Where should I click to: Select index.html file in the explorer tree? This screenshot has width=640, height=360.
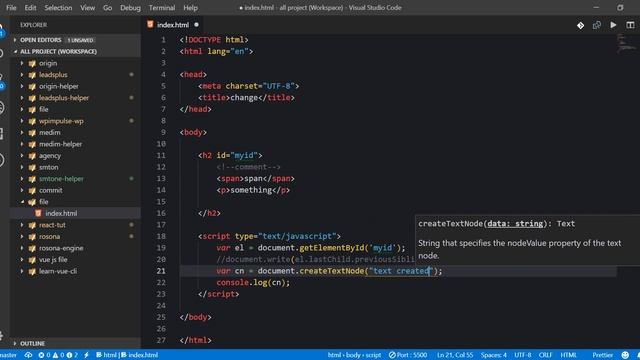76,213
